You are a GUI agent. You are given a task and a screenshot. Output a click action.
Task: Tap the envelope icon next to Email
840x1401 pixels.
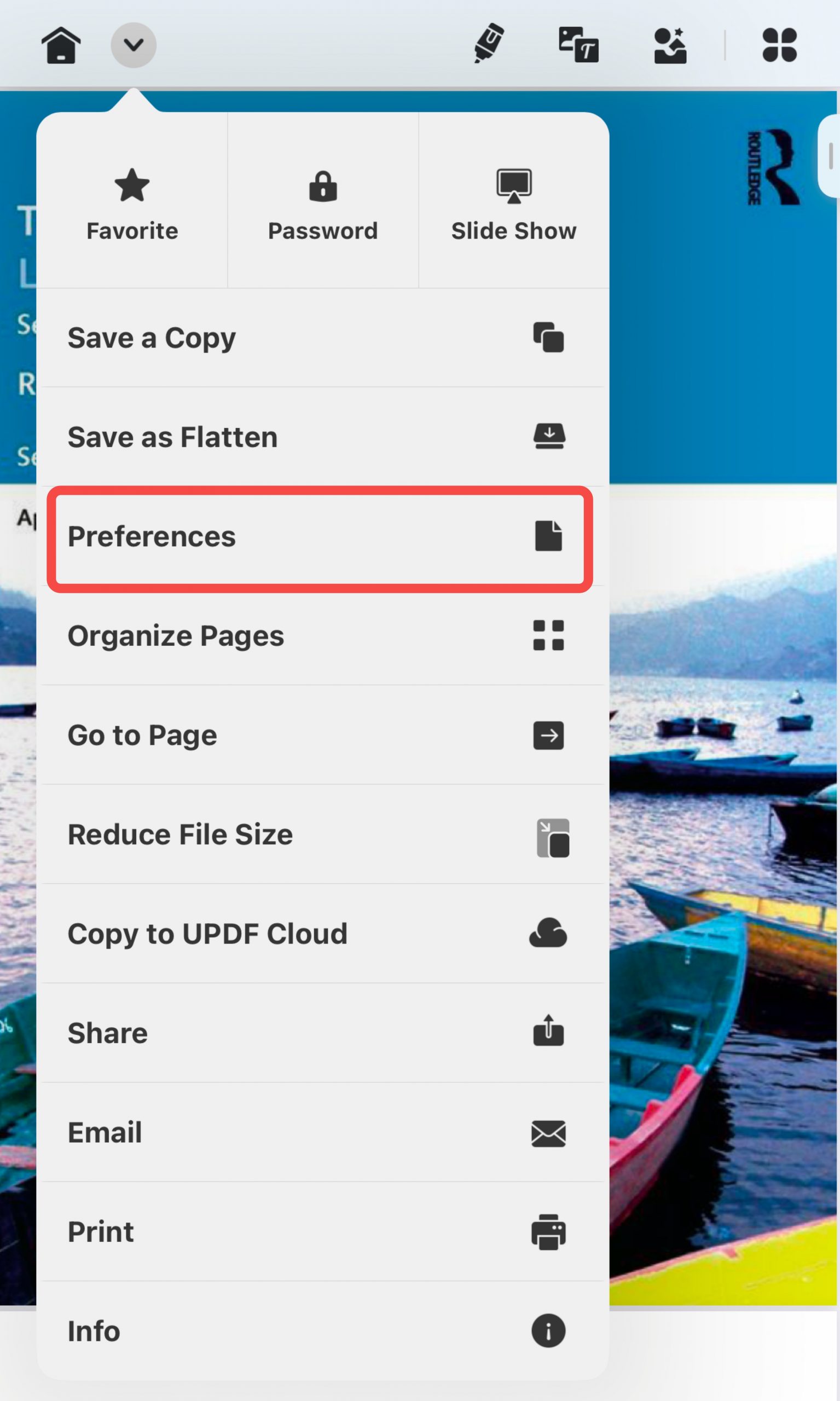[x=548, y=1133]
